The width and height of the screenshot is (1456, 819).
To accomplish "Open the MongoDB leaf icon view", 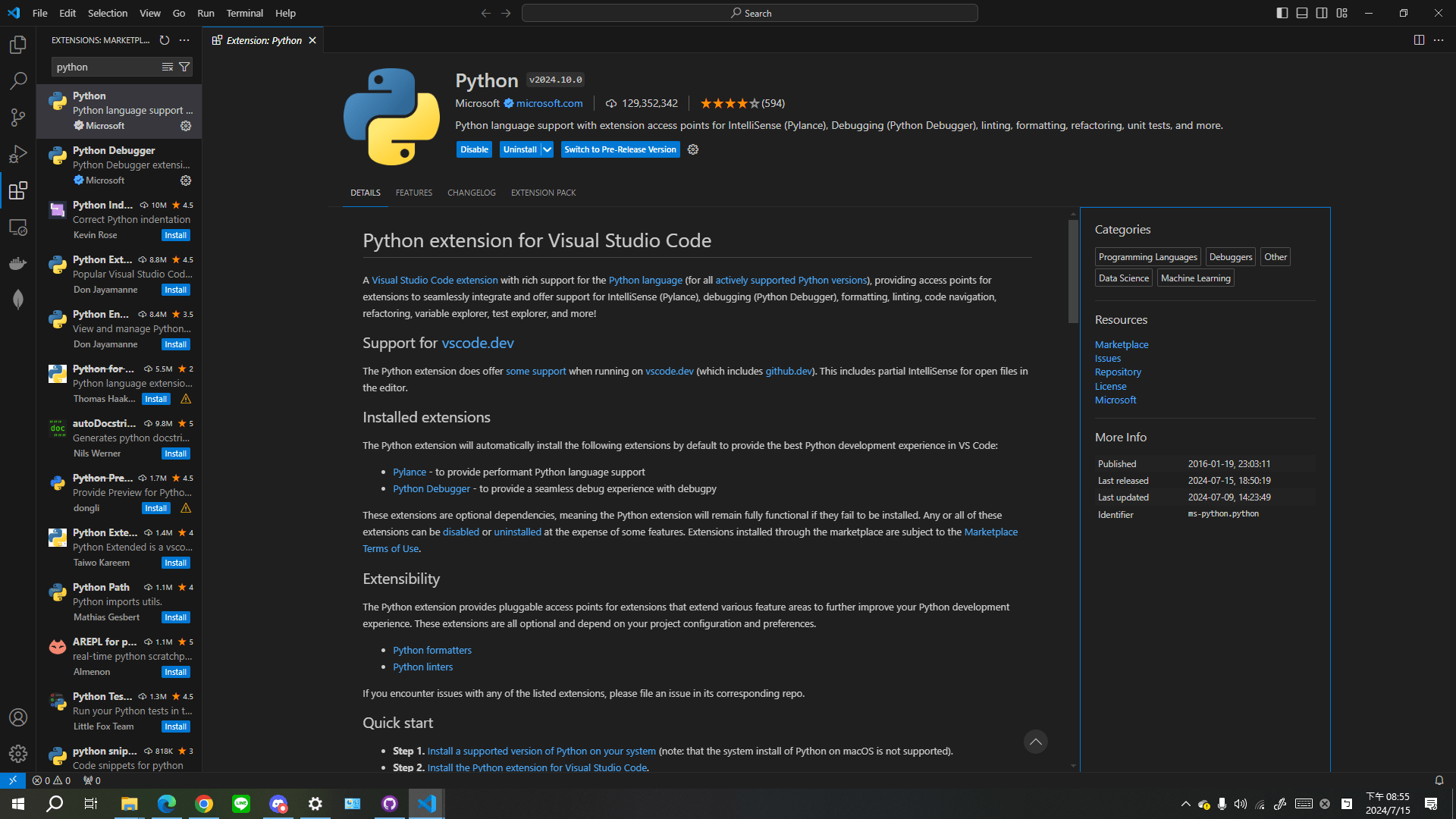I will click(18, 300).
